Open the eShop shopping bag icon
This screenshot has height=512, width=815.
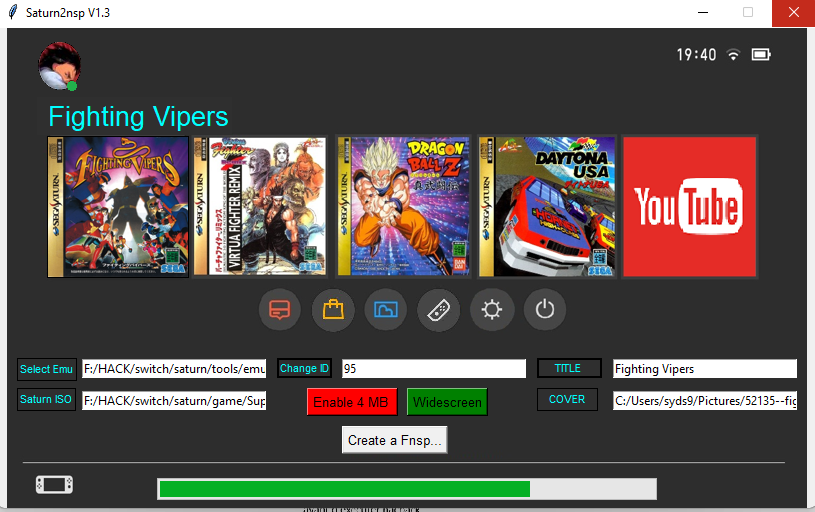click(x=333, y=310)
